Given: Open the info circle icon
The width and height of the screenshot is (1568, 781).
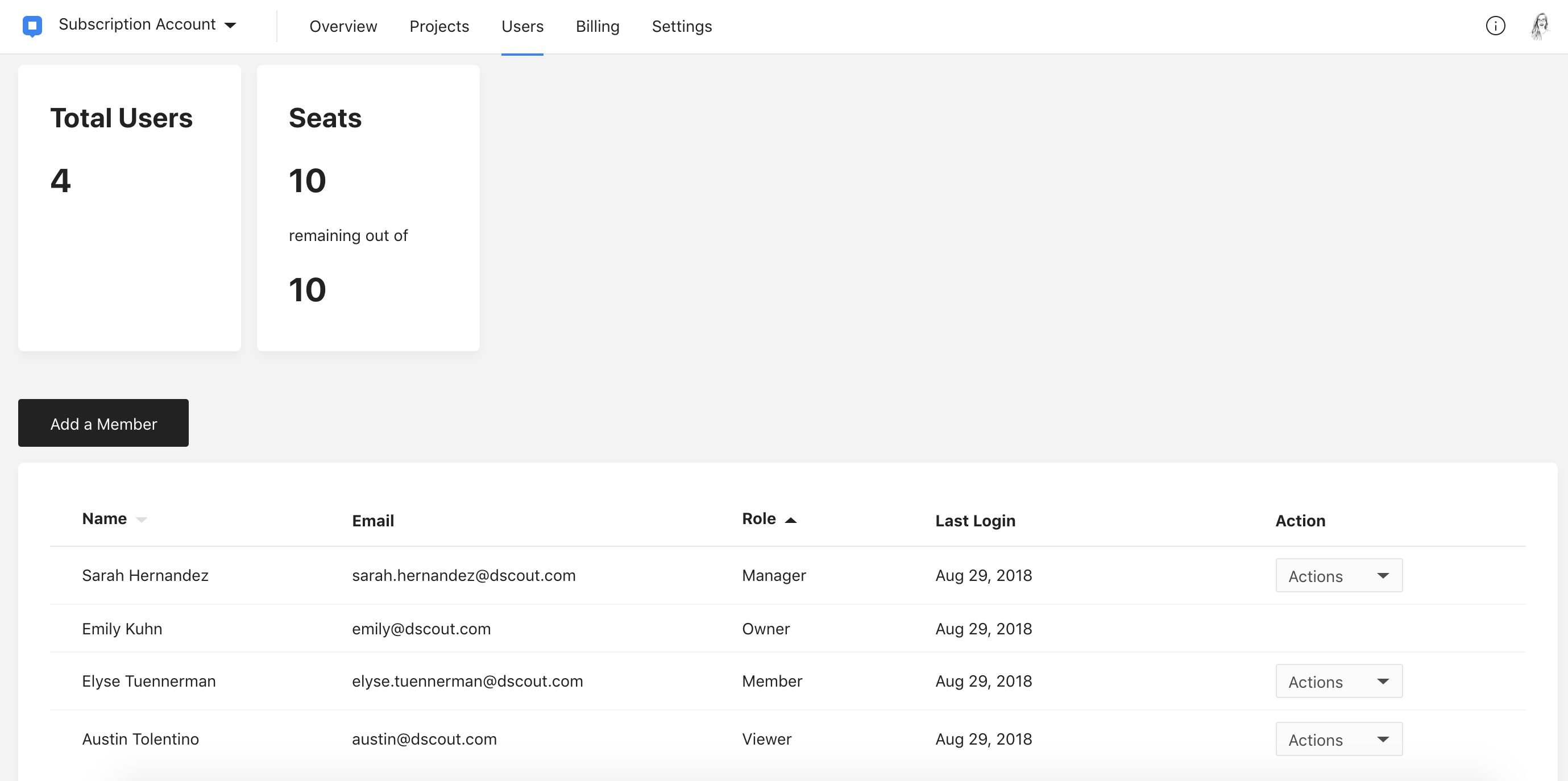Looking at the screenshot, I should (1495, 26).
